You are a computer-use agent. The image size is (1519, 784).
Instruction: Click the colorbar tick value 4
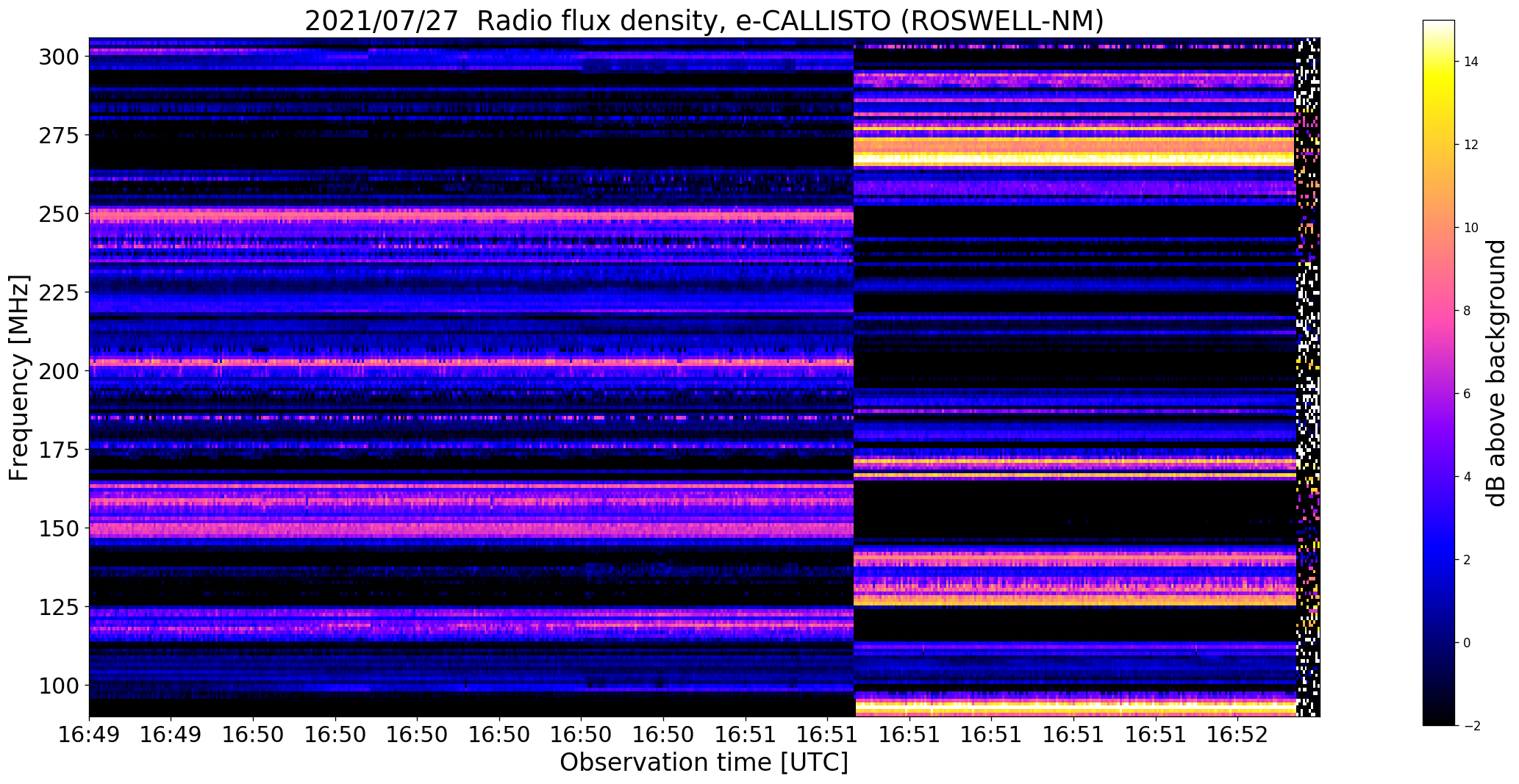(1467, 477)
